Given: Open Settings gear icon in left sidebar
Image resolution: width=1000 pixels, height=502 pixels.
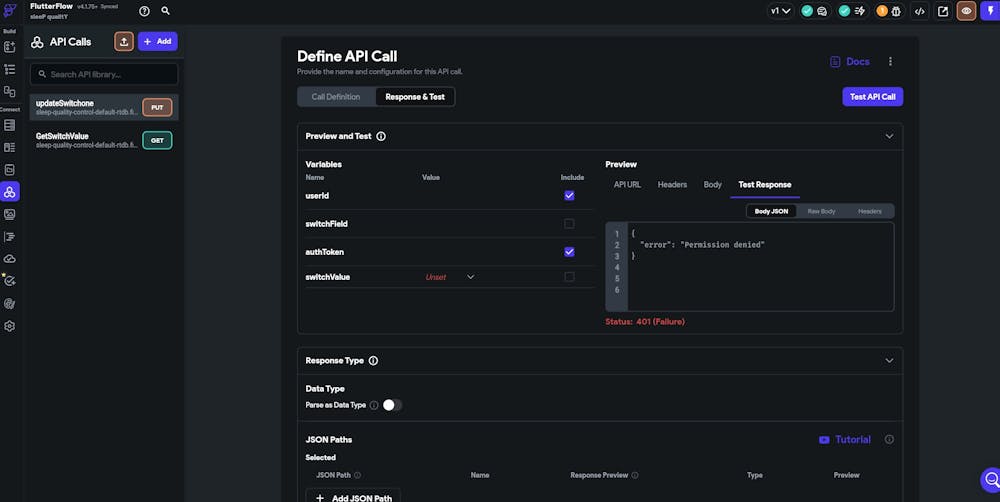Looking at the screenshot, I should click(10, 326).
